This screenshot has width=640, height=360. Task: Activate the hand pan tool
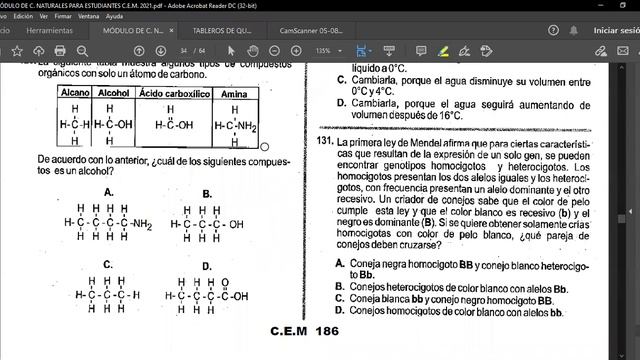[x=253, y=51]
